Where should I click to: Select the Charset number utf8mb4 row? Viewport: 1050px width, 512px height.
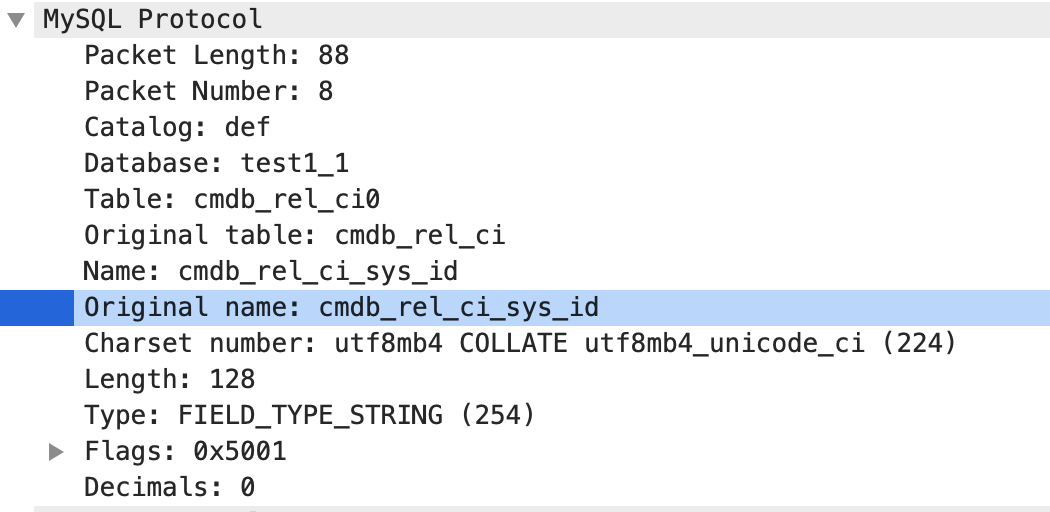(x=520, y=344)
